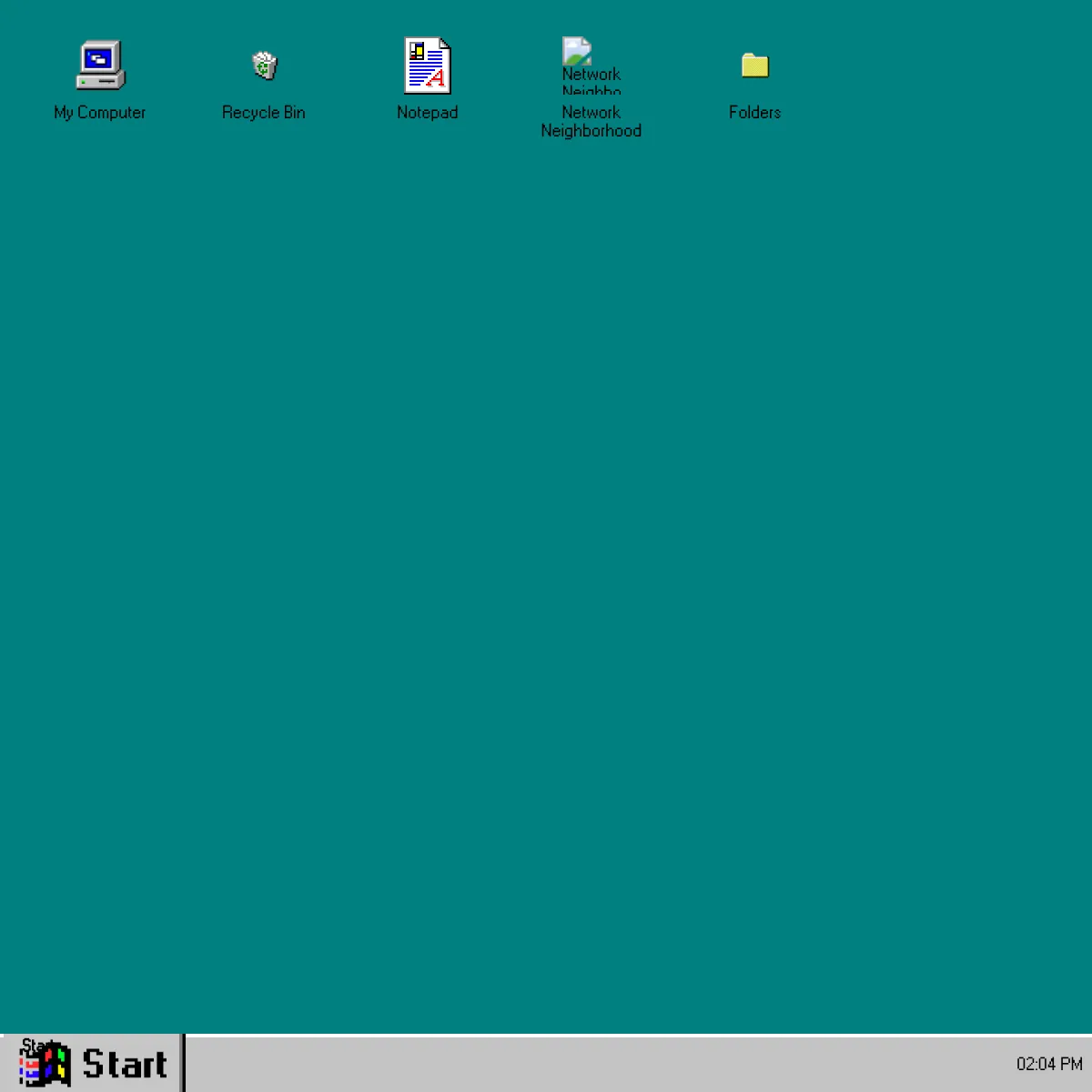Screen dimensions: 1092x1092
Task: Select the Network Neighborhood desktop icon
Action: click(591, 66)
